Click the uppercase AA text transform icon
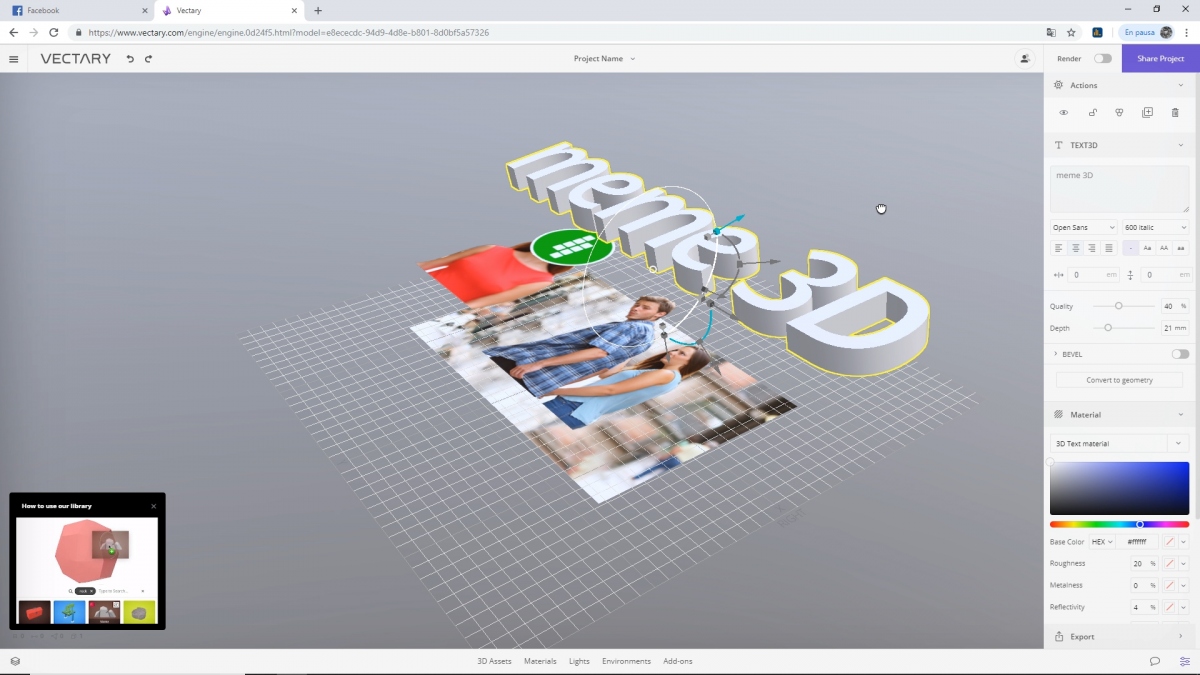Viewport: 1200px width, 675px height. tap(1163, 247)
